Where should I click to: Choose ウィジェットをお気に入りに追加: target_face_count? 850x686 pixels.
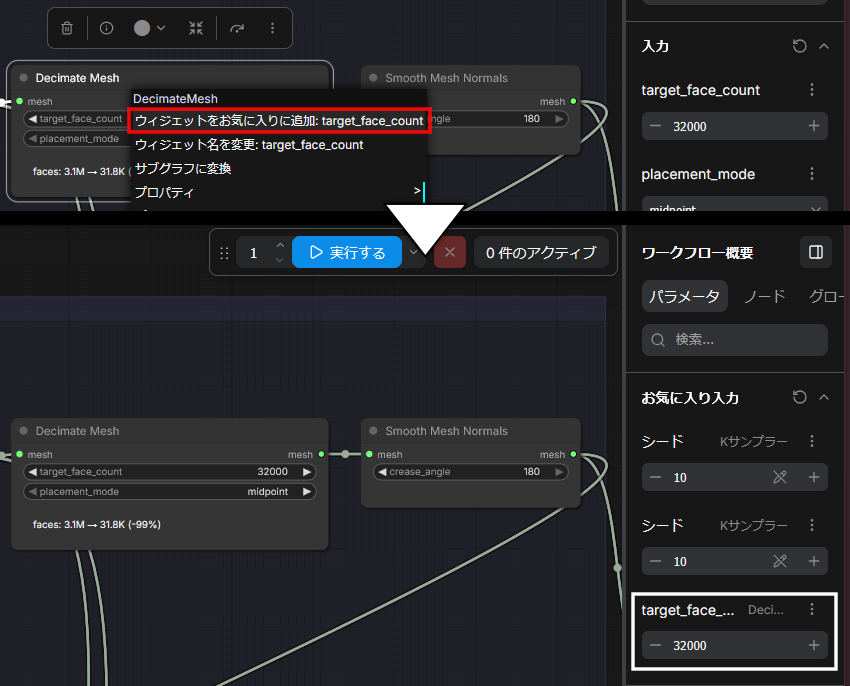(279, 120)
